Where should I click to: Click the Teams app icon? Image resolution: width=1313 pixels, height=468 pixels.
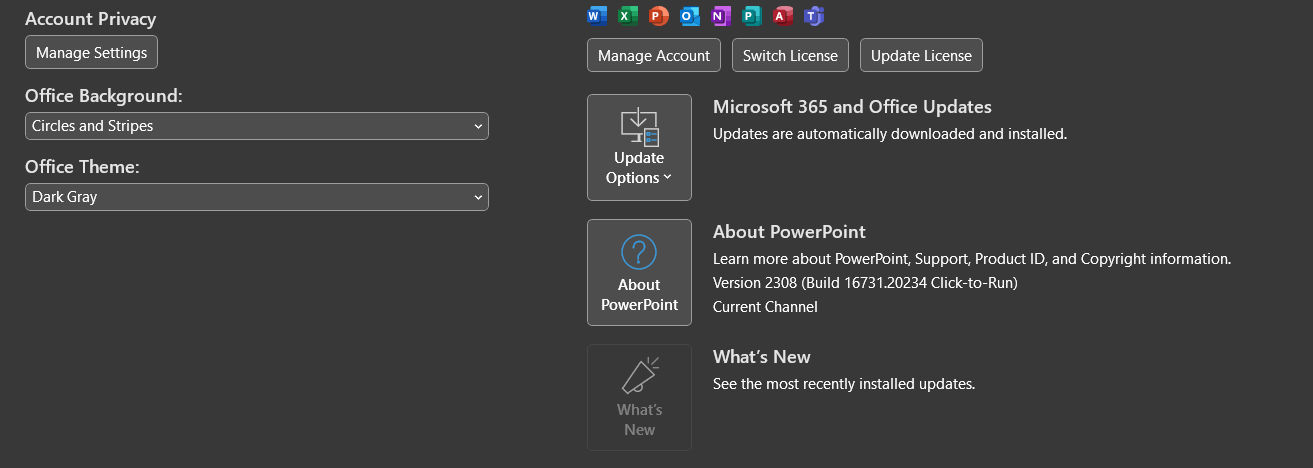click(814, 15)
